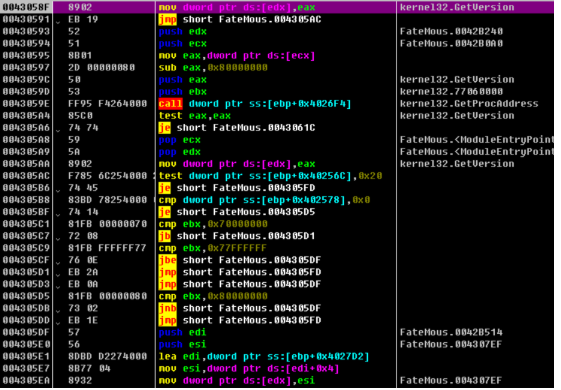
Task: Click address 00430591 in the disassembly
Action: (x=26, y=19)
